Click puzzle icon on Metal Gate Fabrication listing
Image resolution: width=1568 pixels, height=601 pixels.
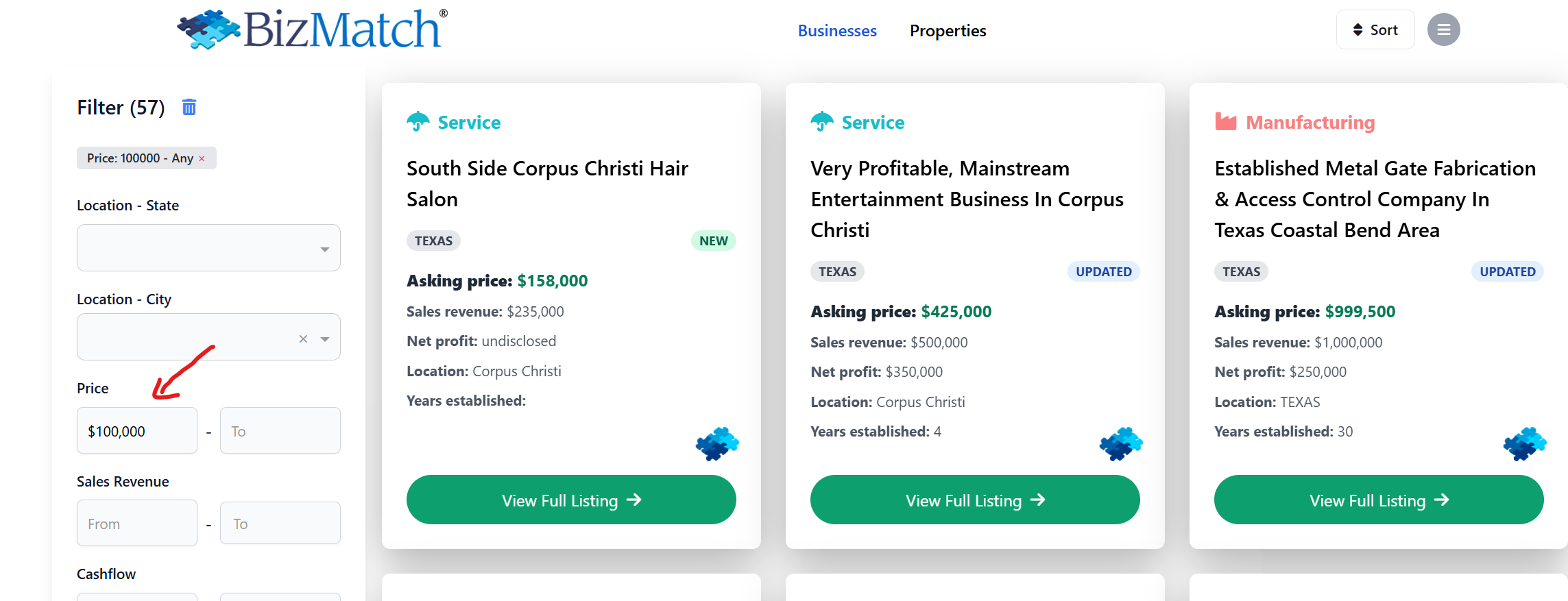click(1525, 444)
